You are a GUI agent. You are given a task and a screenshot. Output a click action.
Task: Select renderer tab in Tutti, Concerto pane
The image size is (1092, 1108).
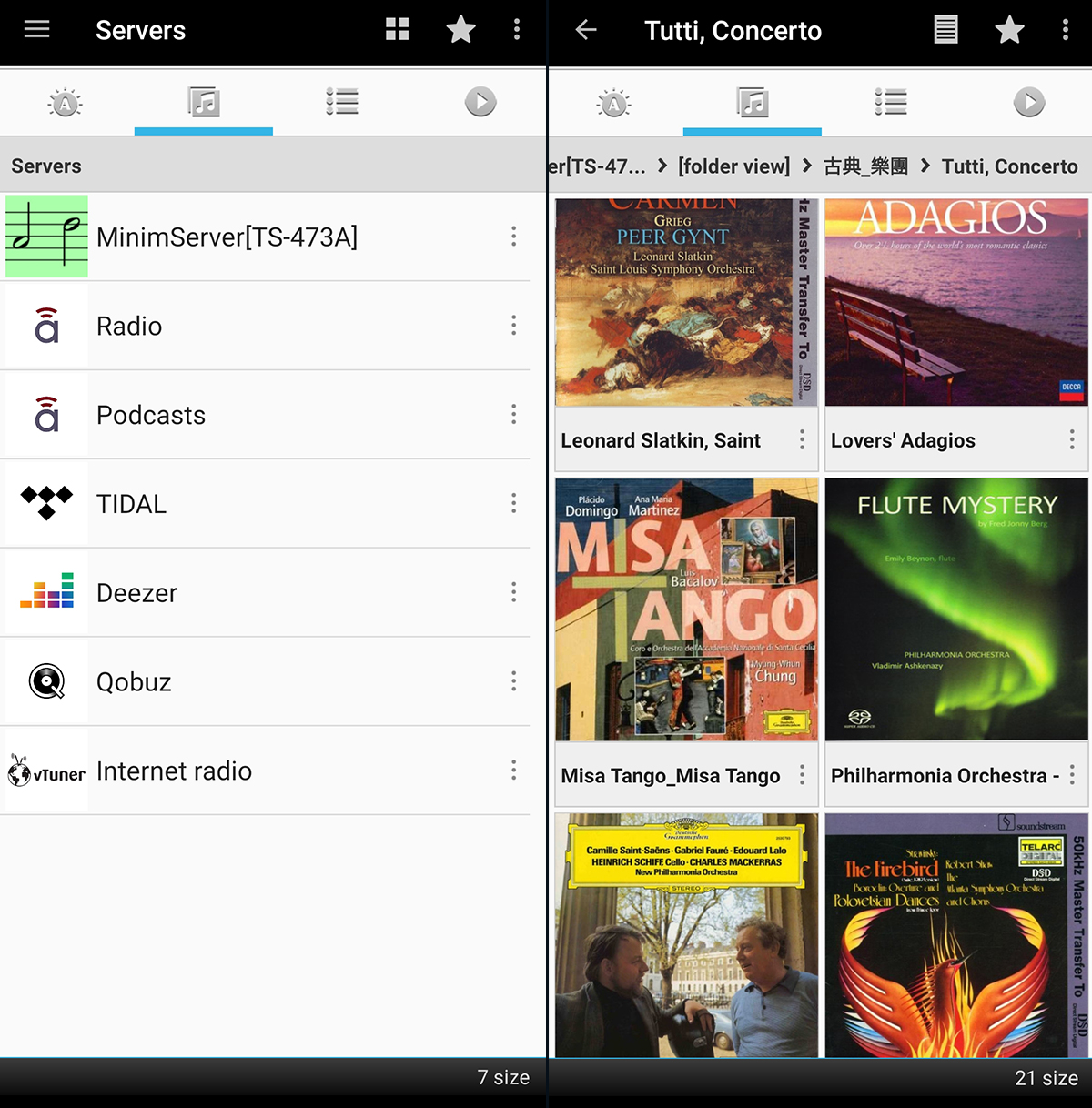[x=614, y=102]
